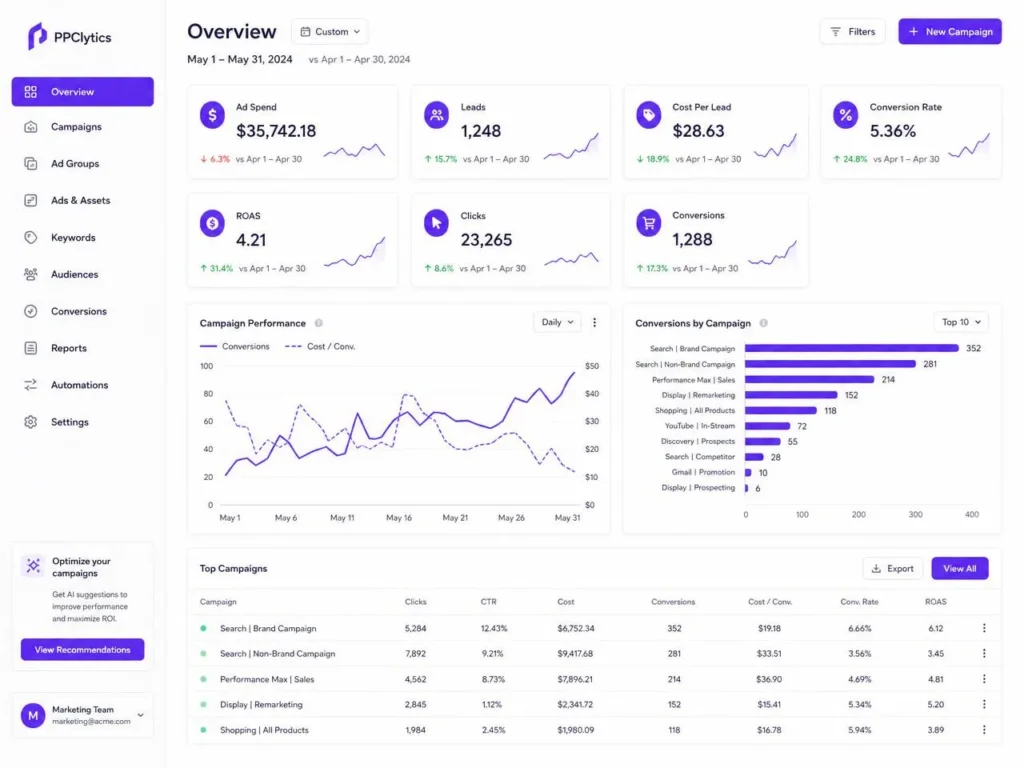
Task: Open Automations section
Action: (80, 385)
